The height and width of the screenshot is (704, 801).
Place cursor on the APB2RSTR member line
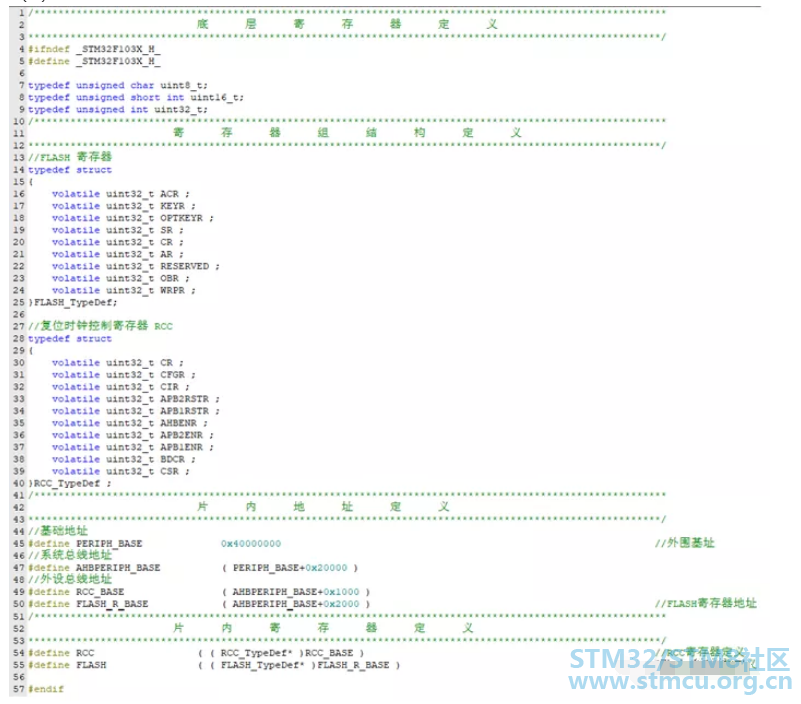click(135, 399)
